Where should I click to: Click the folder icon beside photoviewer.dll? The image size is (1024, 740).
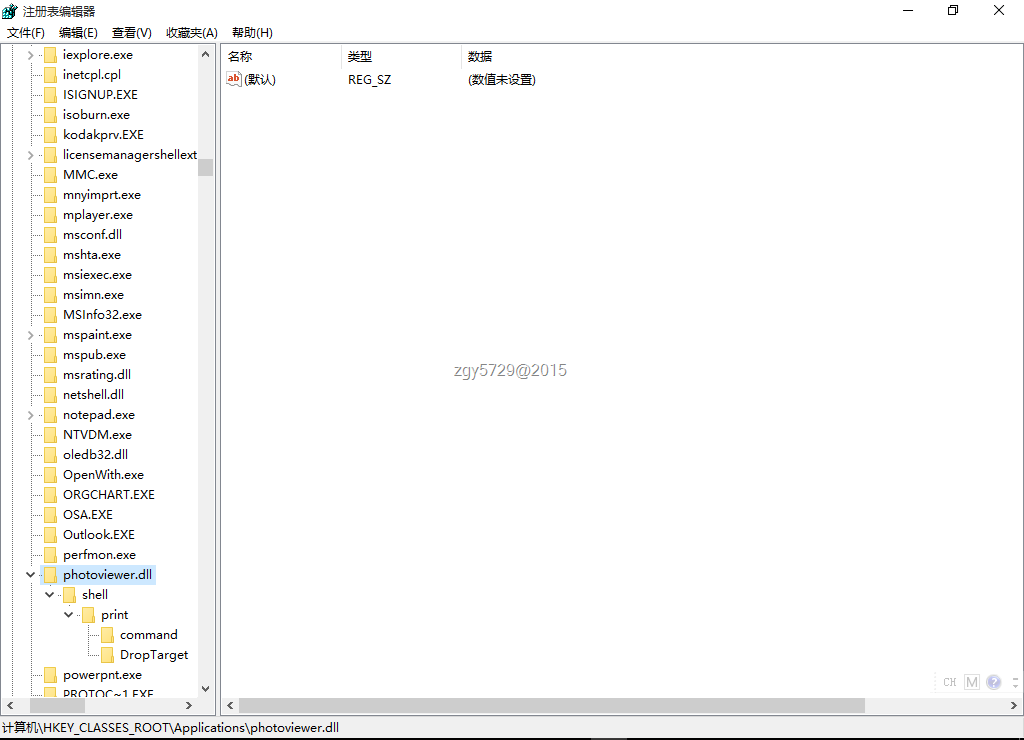point(50,575)
